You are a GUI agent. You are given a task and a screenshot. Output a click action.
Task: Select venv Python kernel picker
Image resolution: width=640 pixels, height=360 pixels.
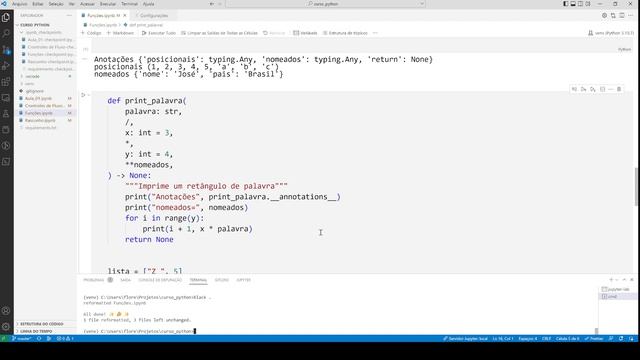611,33
